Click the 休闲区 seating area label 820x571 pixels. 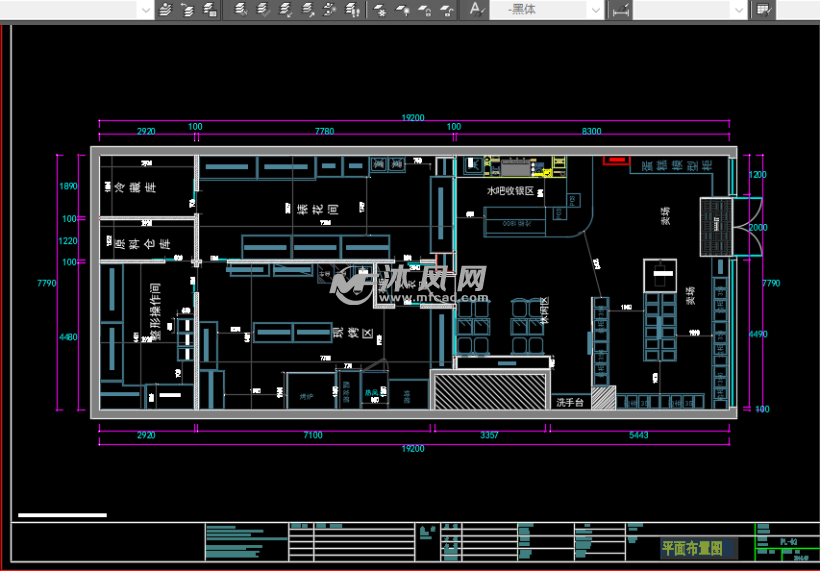click(544, 311)
